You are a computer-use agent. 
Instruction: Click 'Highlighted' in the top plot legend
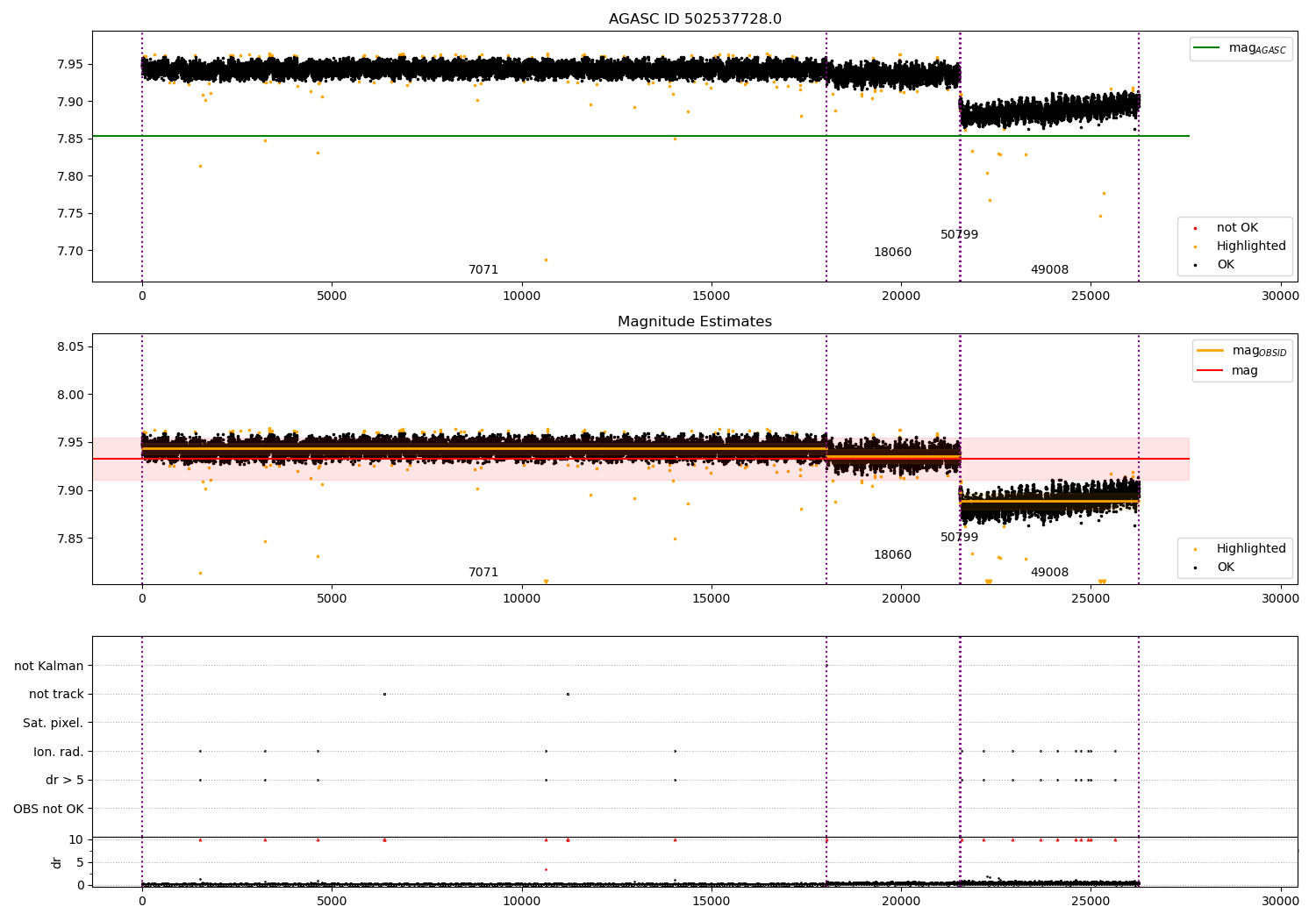1251,246
